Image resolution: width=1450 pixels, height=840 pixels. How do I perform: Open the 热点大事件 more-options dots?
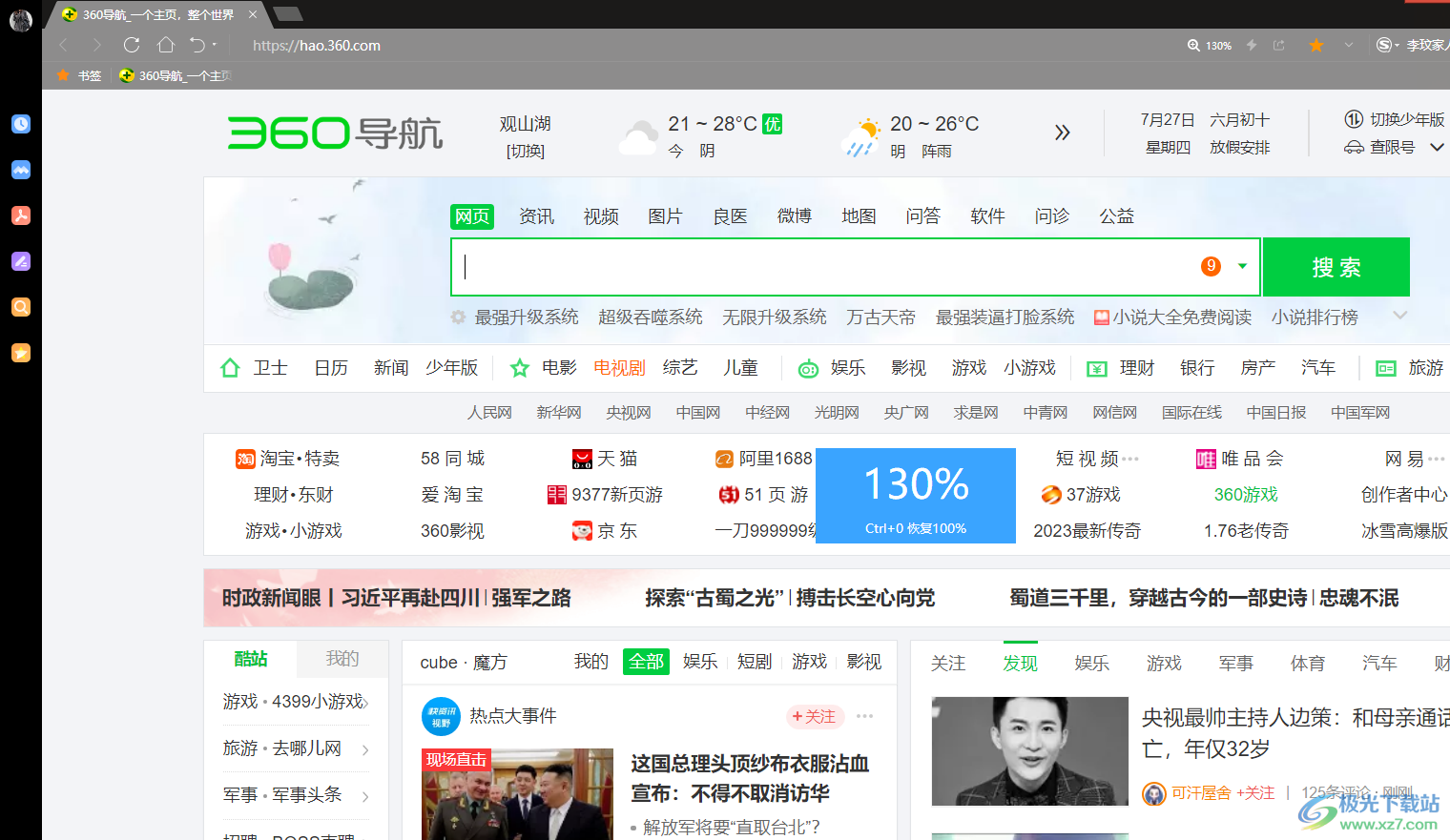[865, 716]
